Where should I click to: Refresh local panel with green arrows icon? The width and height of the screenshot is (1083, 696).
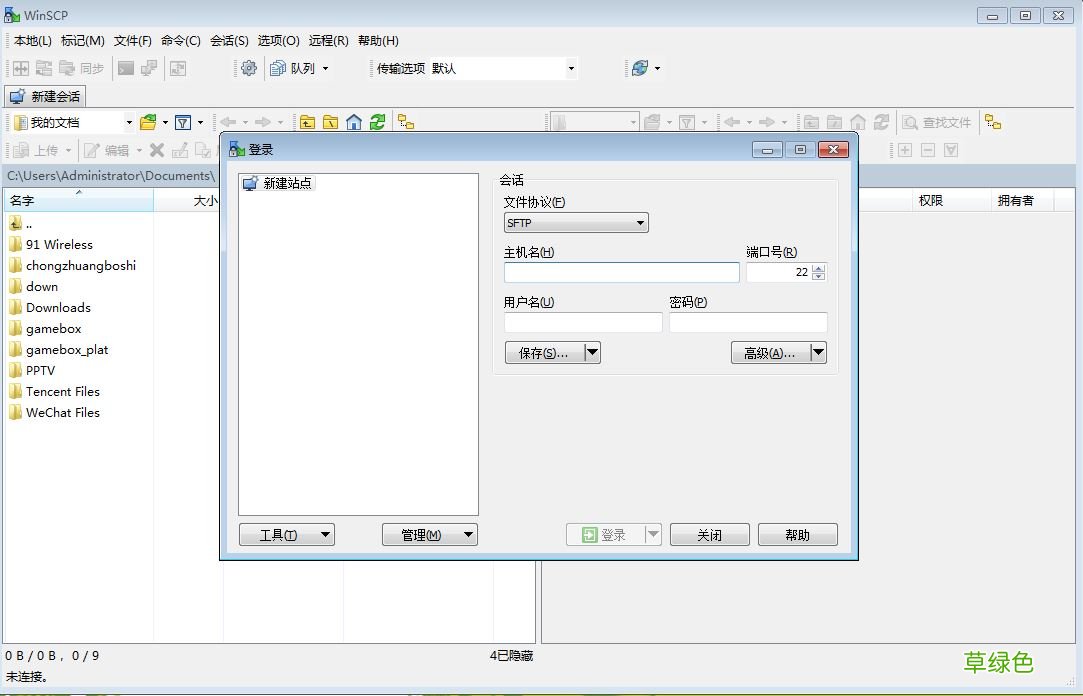pyautogui.click(x=377, y=122)
